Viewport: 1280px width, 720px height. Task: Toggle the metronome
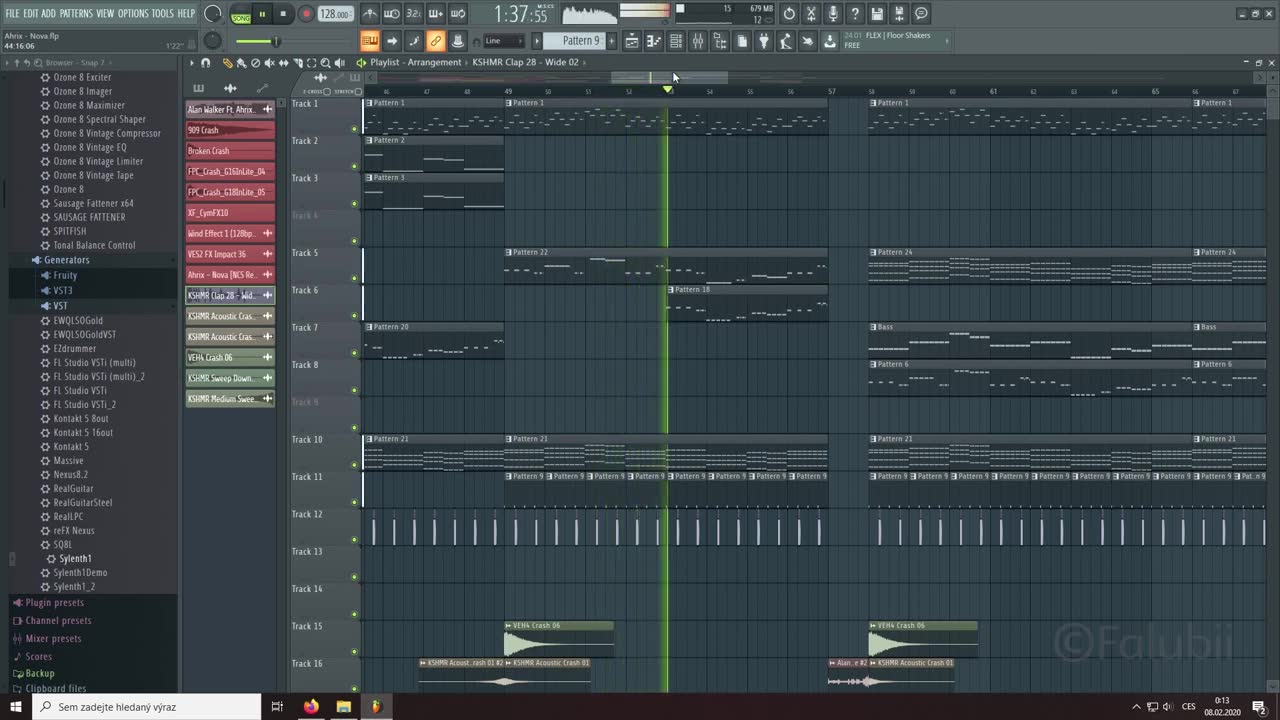click(369, 14)
